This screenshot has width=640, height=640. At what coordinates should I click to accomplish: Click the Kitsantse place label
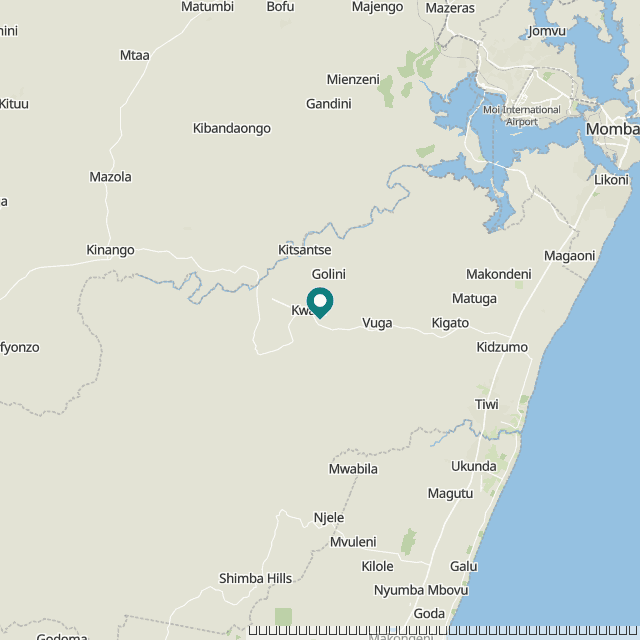(304, 250)
